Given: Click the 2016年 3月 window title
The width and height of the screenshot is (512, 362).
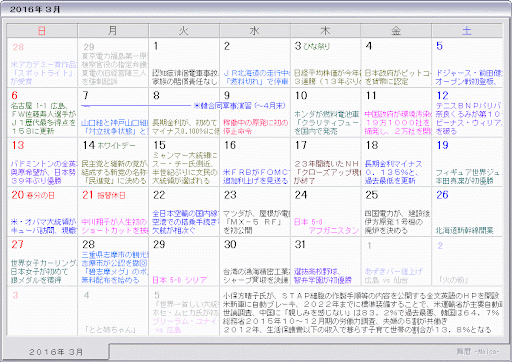Looking at the screenshot, I should [35, 9].
